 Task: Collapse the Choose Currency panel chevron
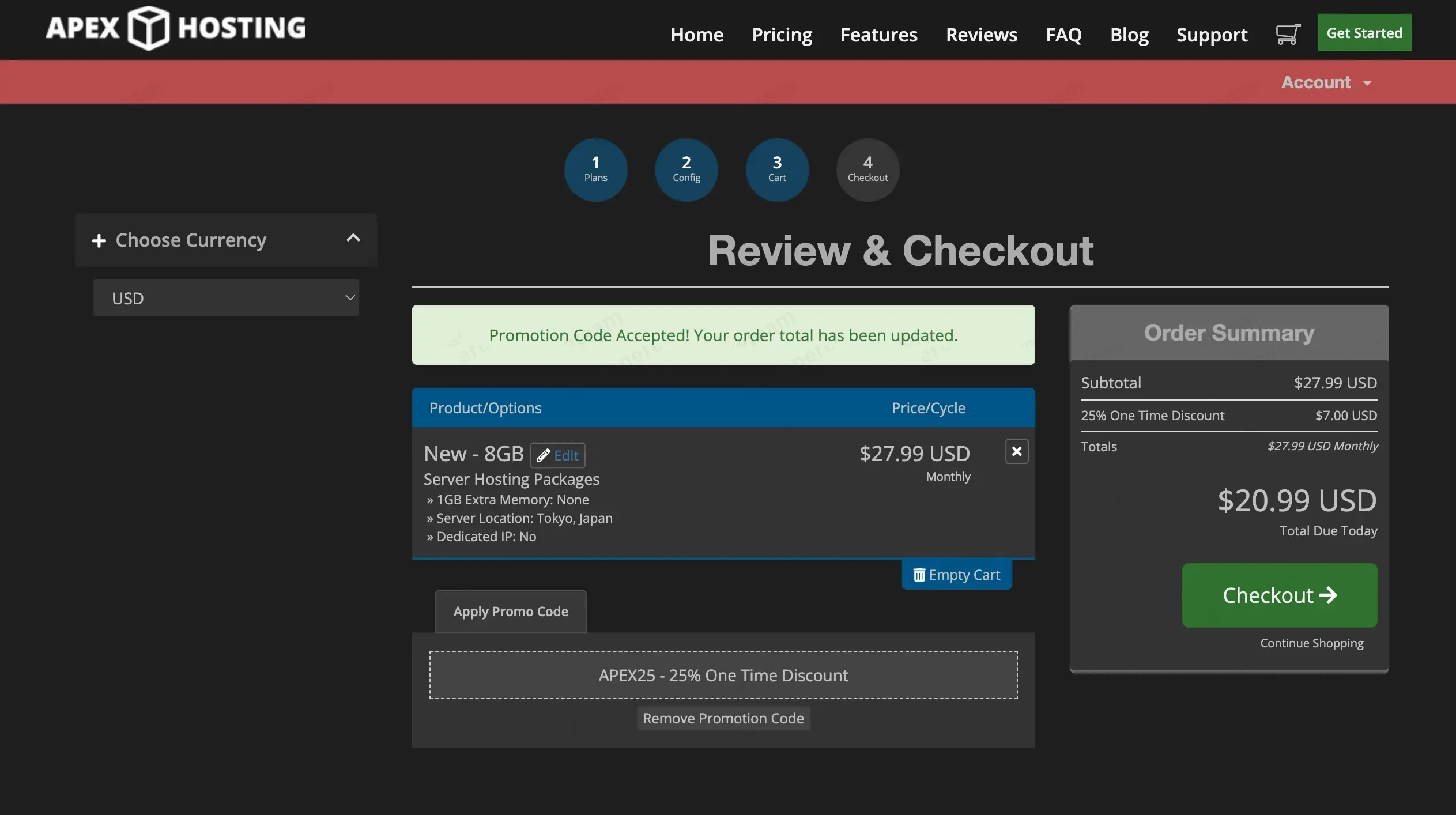pos(353,238)
